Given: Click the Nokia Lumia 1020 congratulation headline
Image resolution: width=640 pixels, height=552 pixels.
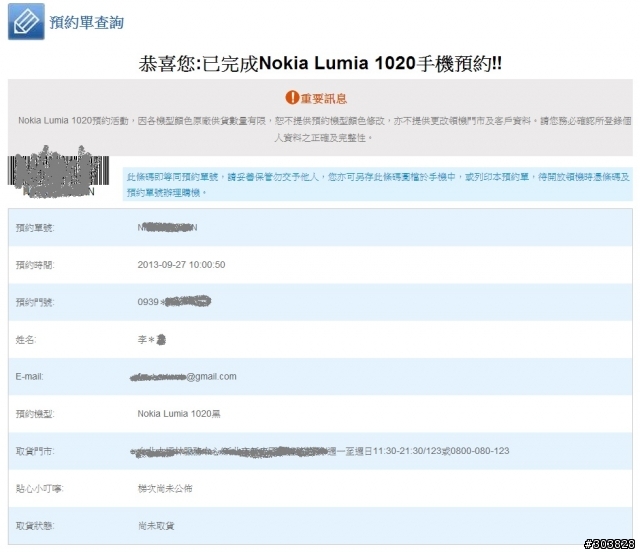Looking at the screenshot, I should pyautogui.click(x=320, y=64).
